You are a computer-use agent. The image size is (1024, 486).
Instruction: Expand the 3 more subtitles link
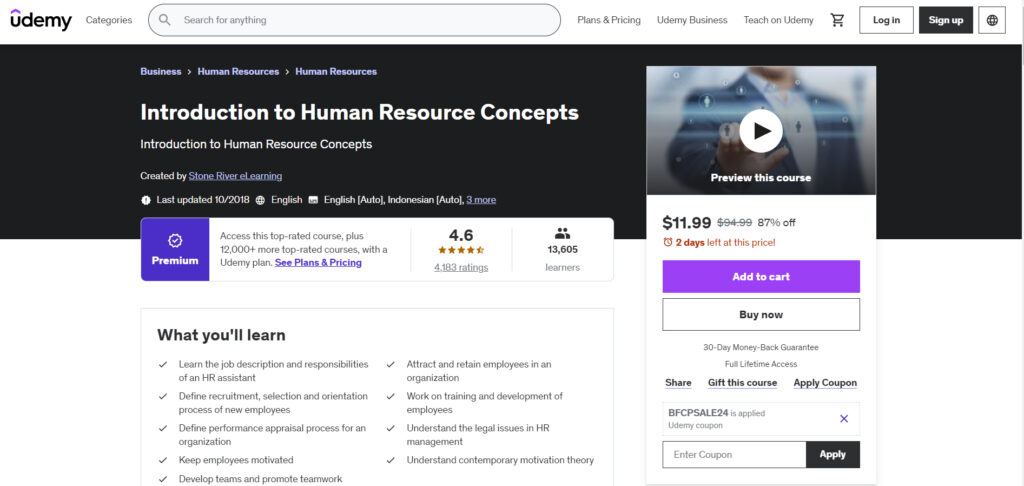pos(481,200)
